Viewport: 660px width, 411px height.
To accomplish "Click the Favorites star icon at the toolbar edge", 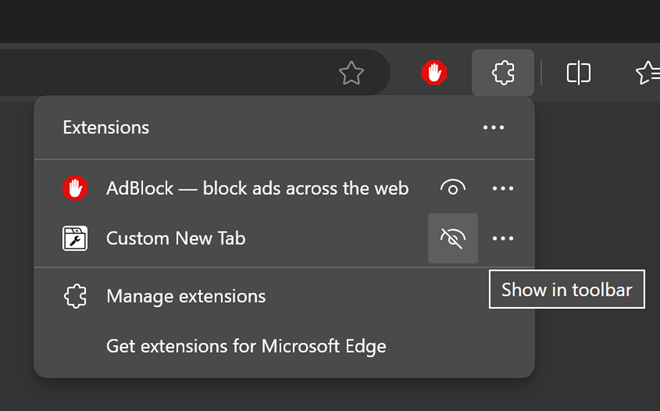I will click(648, 72).
